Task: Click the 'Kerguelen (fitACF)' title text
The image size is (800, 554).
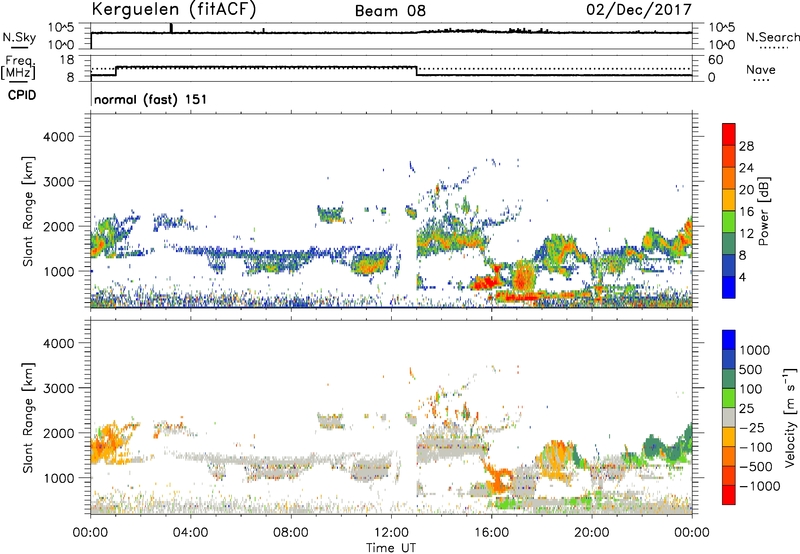Action: (x=173, y=9)
